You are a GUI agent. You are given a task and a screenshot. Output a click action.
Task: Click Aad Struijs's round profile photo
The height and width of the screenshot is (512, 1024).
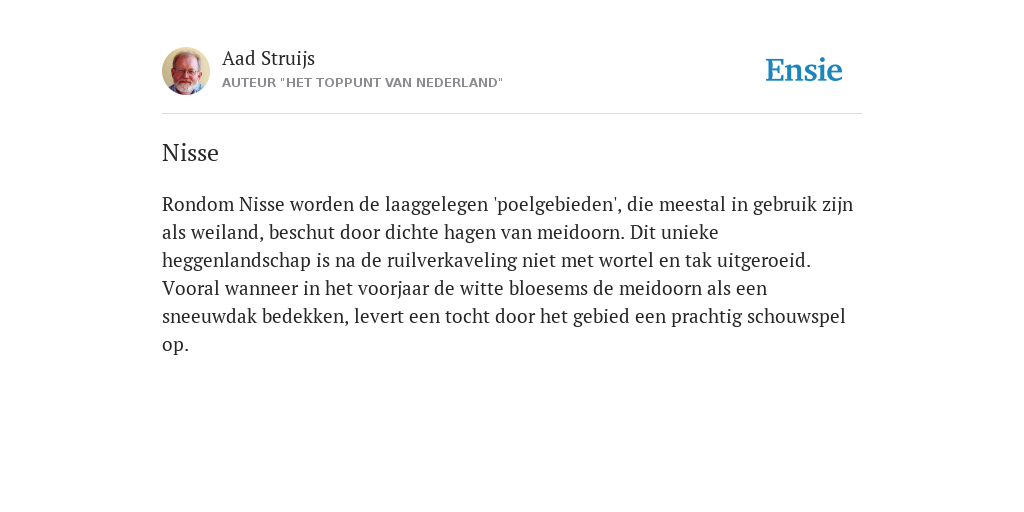186,71
